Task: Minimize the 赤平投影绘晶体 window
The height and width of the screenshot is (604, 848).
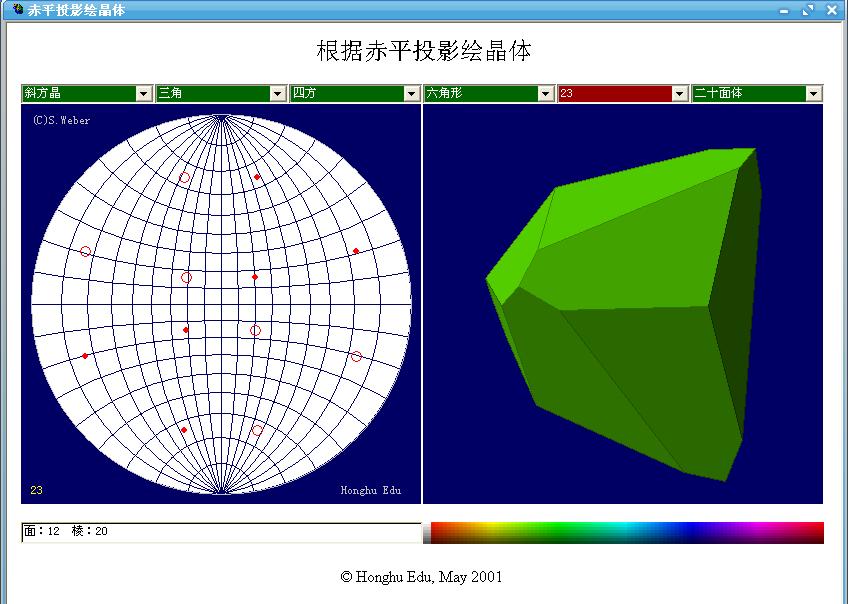Action: (785, 10)
